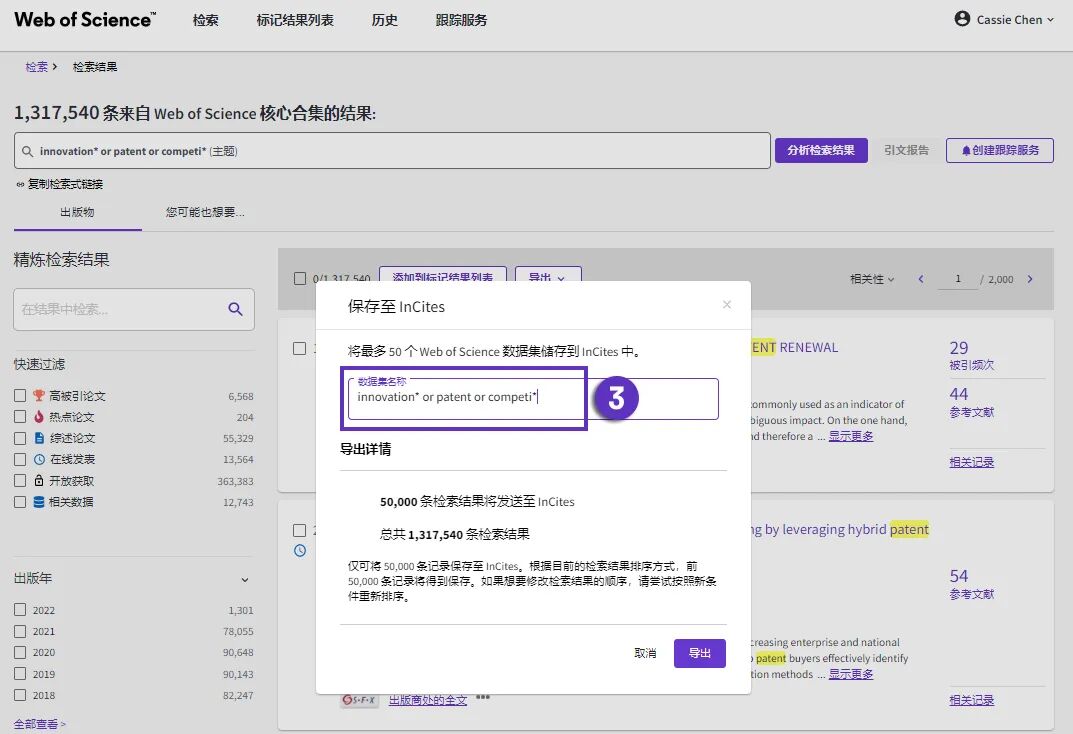Tick the 热点论文 checkbox
Image resolution: width=1073 pixels, height=734 pixels.
(20, 417)
